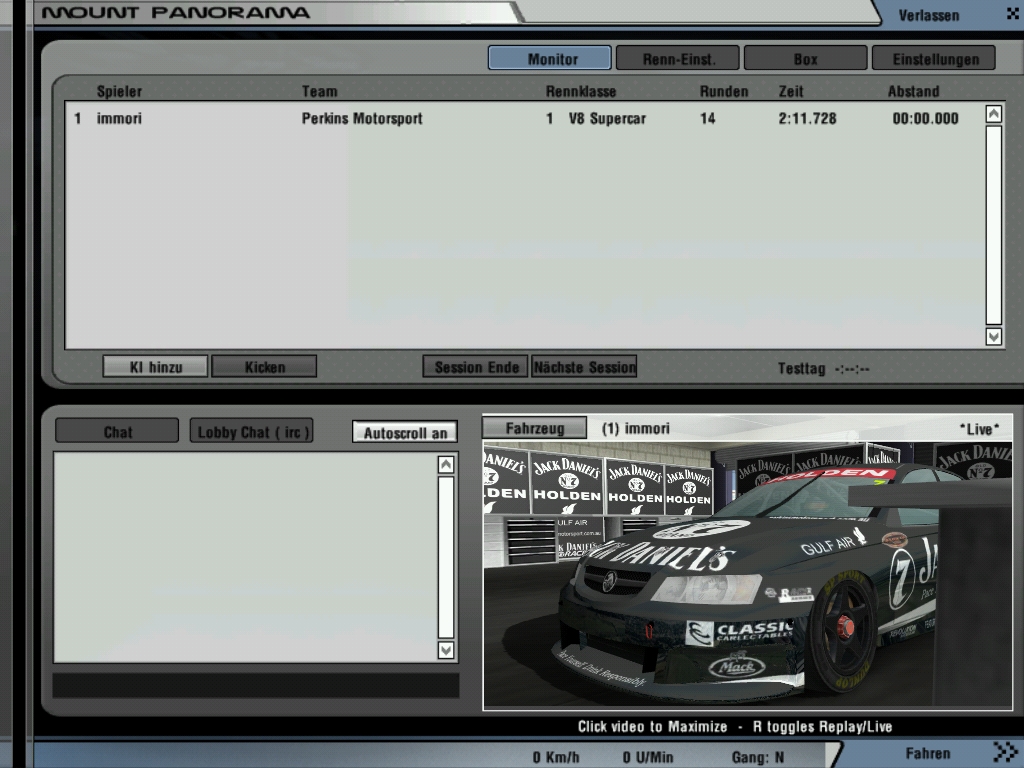Click the Abstand column header

913,91
